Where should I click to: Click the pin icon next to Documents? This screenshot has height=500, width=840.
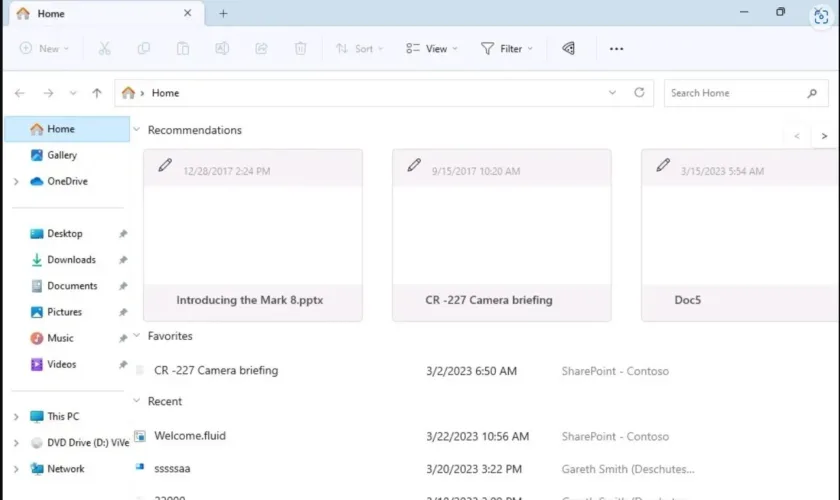tap(123, 286)
